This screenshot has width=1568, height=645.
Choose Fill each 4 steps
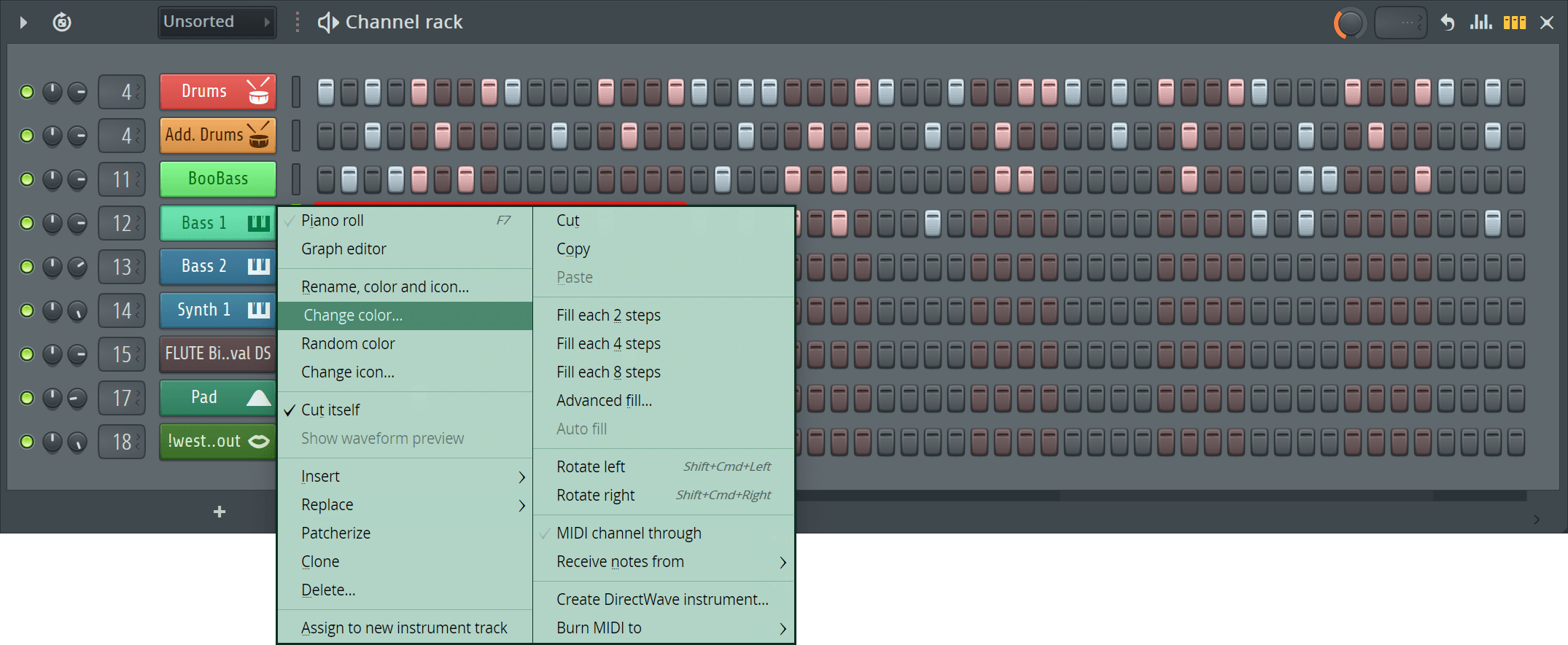click(x=664, y=343)
